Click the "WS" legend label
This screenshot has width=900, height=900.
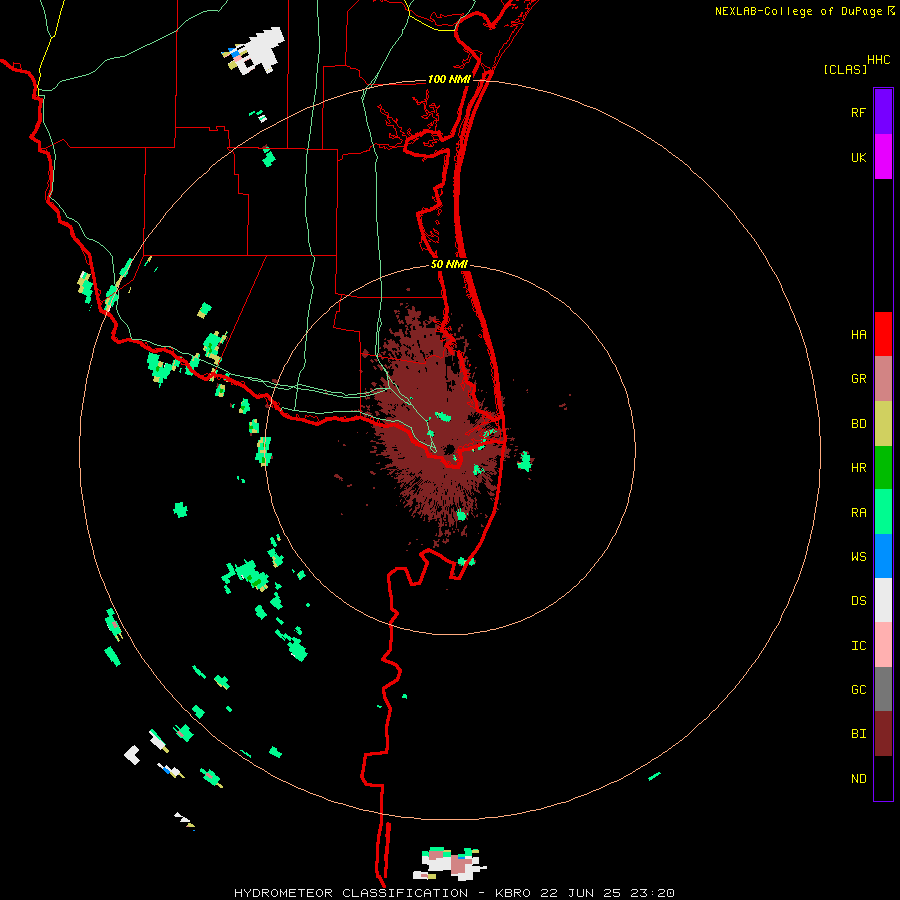pyautogui.click(x=858, y=557)
